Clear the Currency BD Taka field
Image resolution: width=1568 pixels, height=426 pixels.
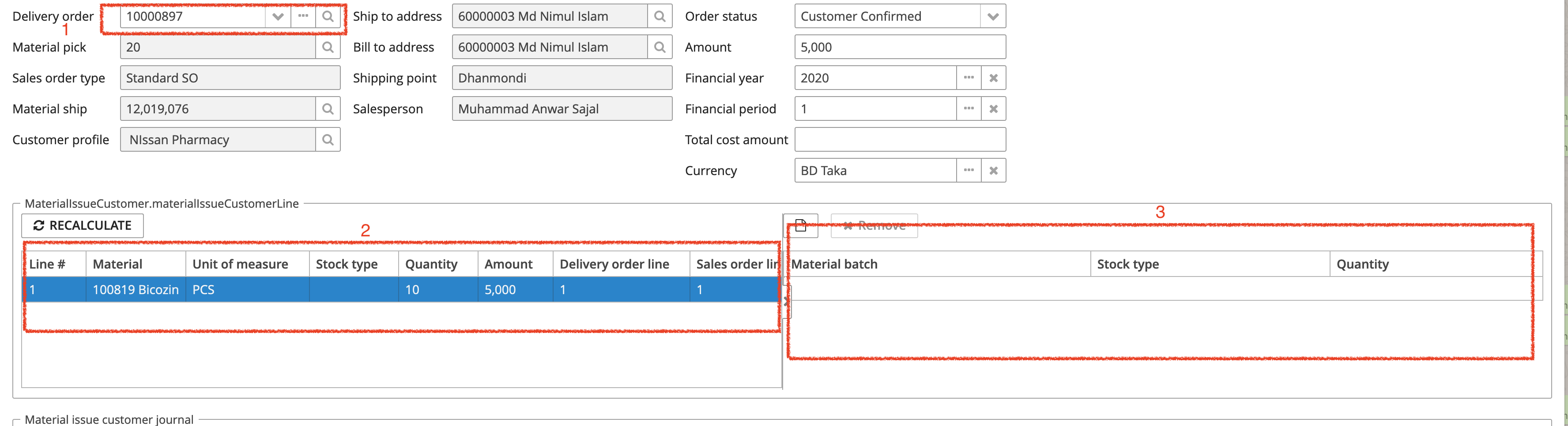pos(993,171)
